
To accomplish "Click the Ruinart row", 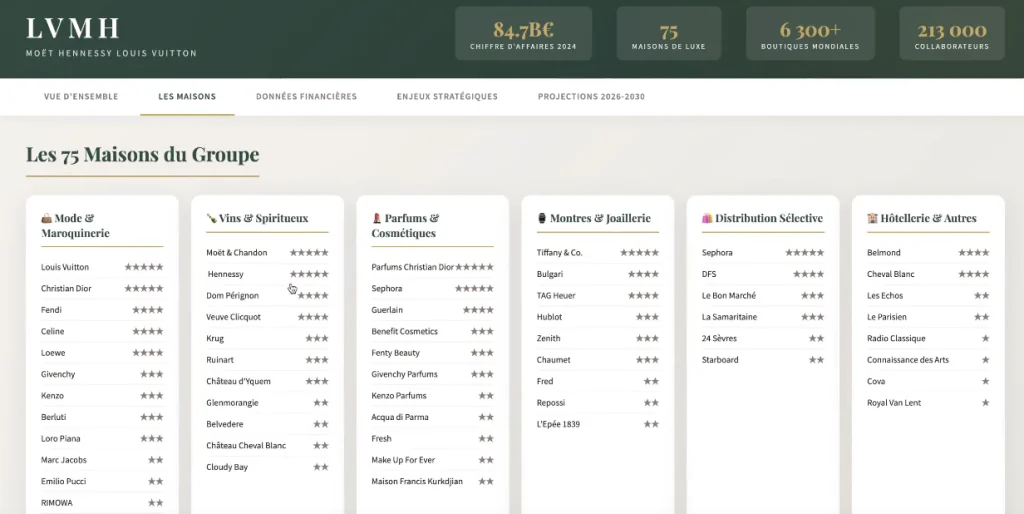I will [267, 360].
